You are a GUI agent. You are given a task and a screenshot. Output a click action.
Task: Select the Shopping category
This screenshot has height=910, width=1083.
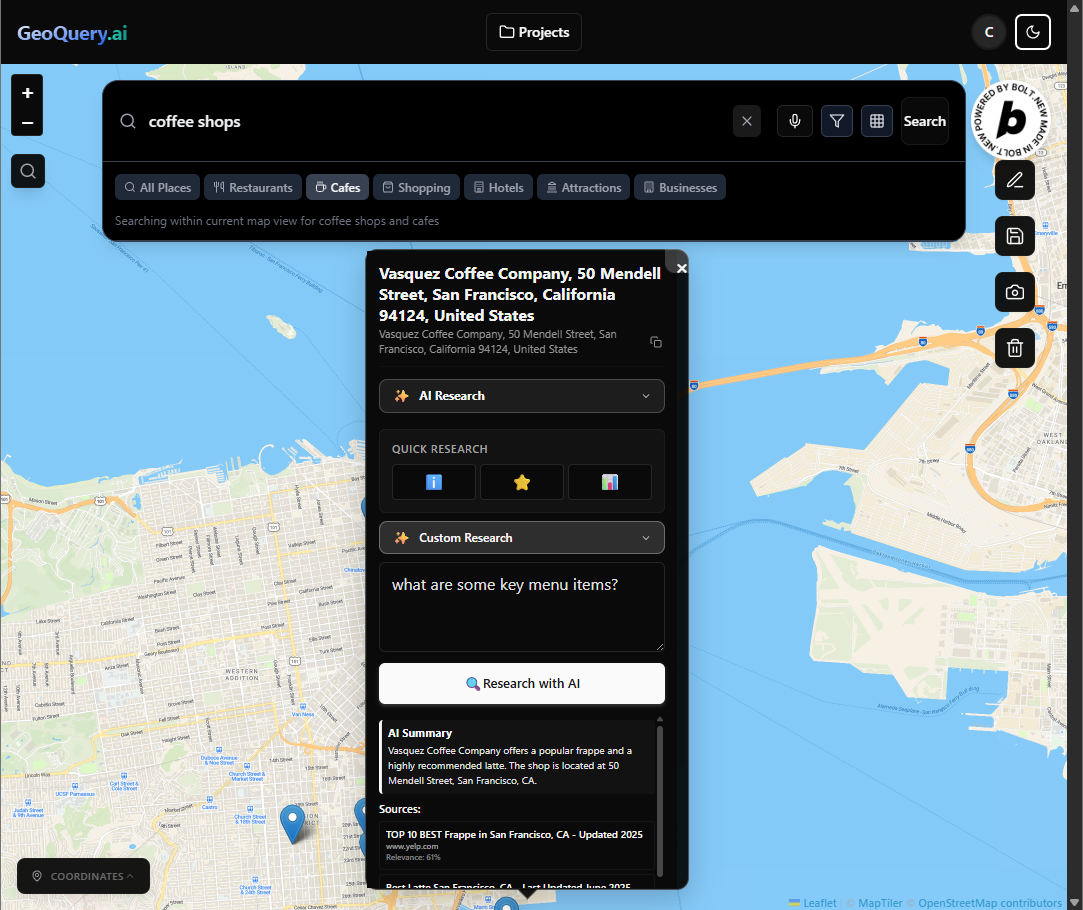pos(416,187)
